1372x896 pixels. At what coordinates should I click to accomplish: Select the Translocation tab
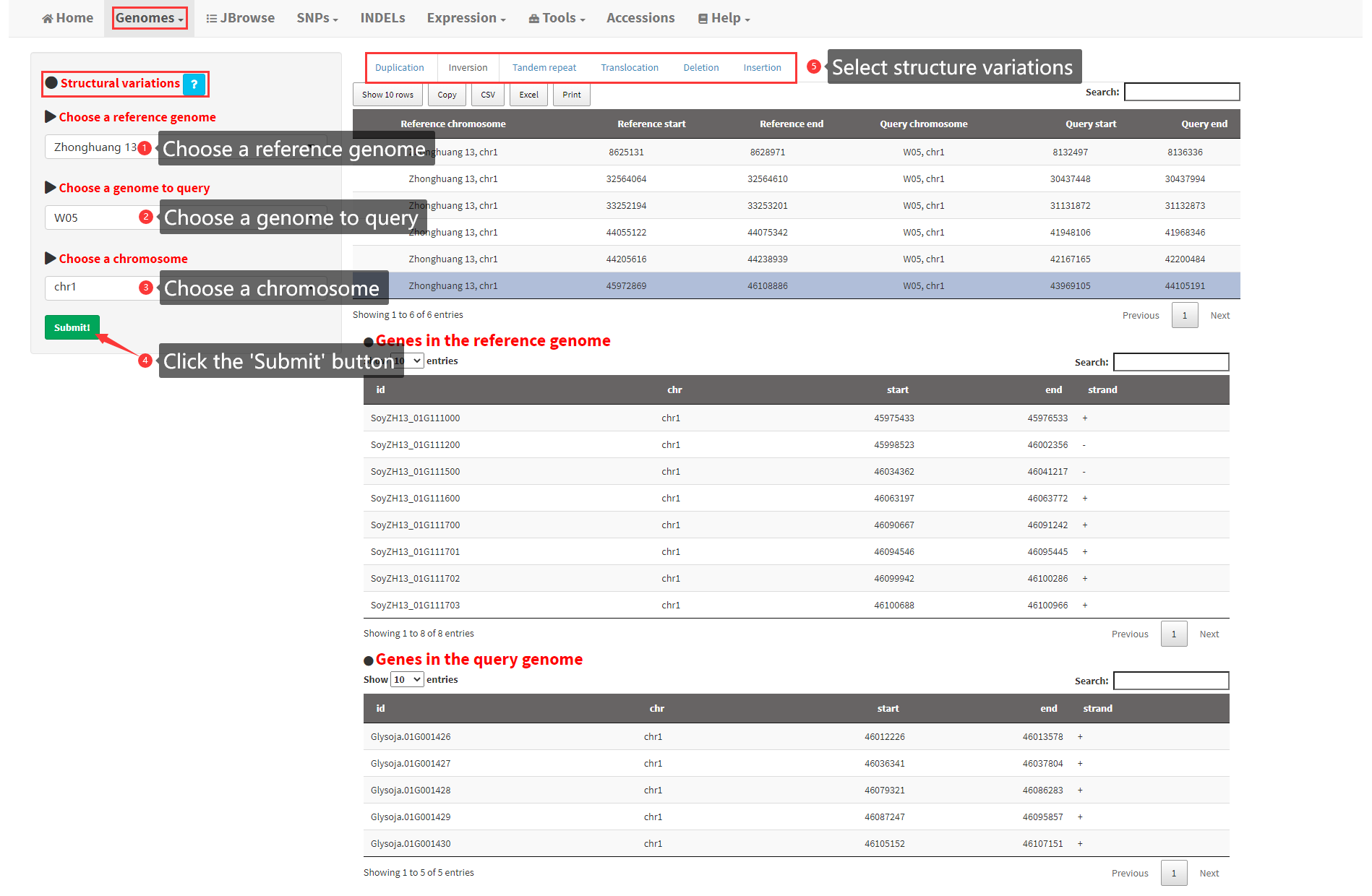[x=630, y=68]
